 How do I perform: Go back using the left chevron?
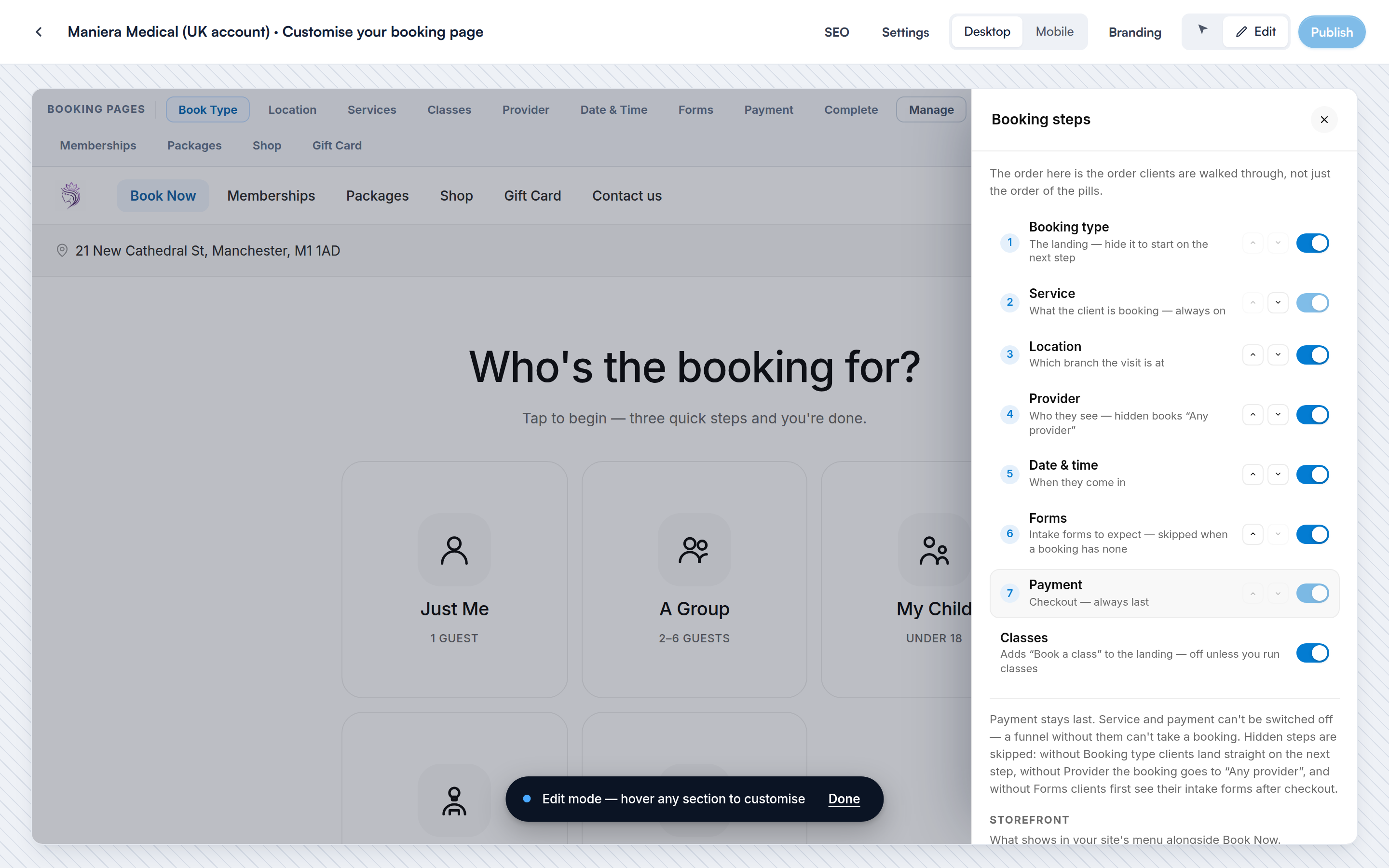(x=39, y=32)
